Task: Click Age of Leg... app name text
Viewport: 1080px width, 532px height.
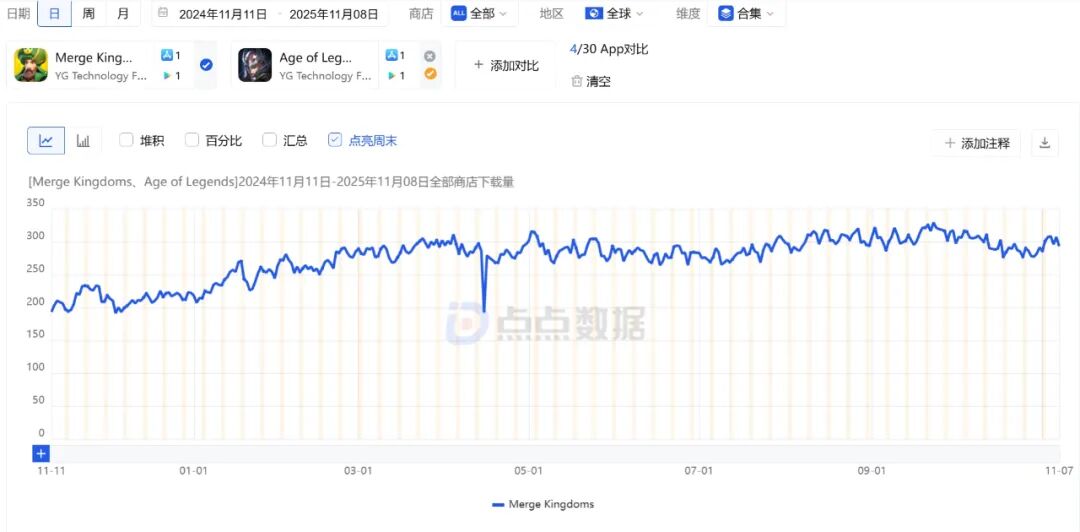Action: click(x=316, y=58)
